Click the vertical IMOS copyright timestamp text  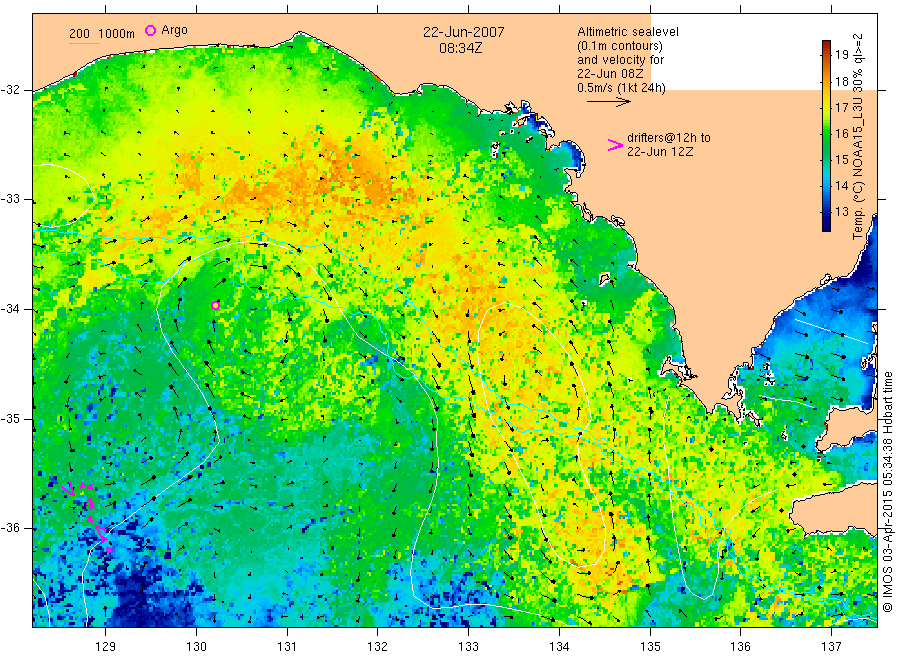tap(888, 491)
